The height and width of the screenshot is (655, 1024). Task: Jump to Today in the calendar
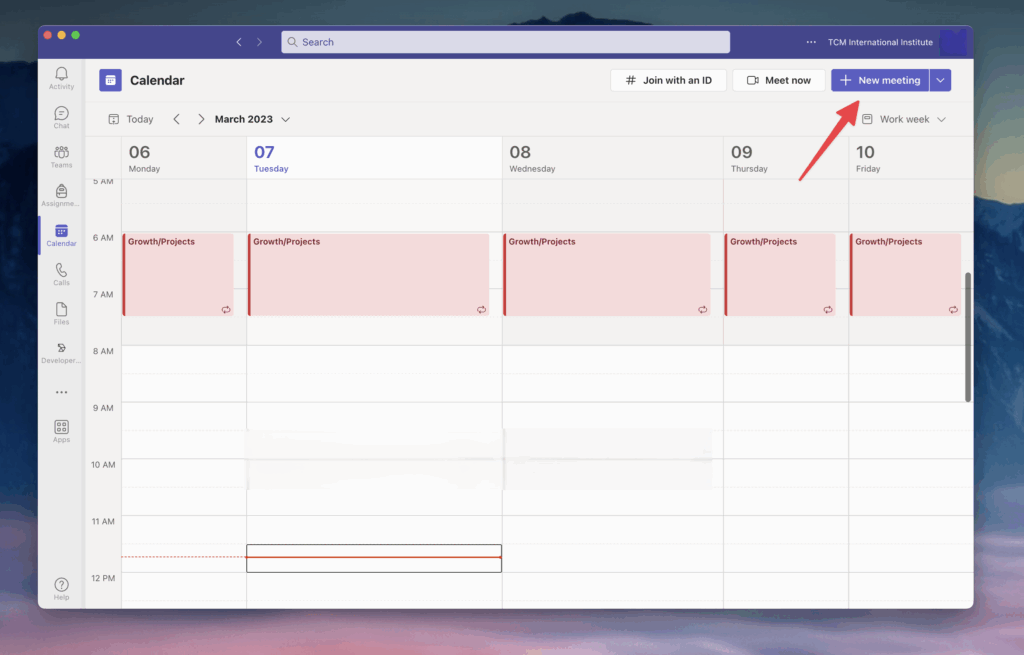tap(131, 119)
